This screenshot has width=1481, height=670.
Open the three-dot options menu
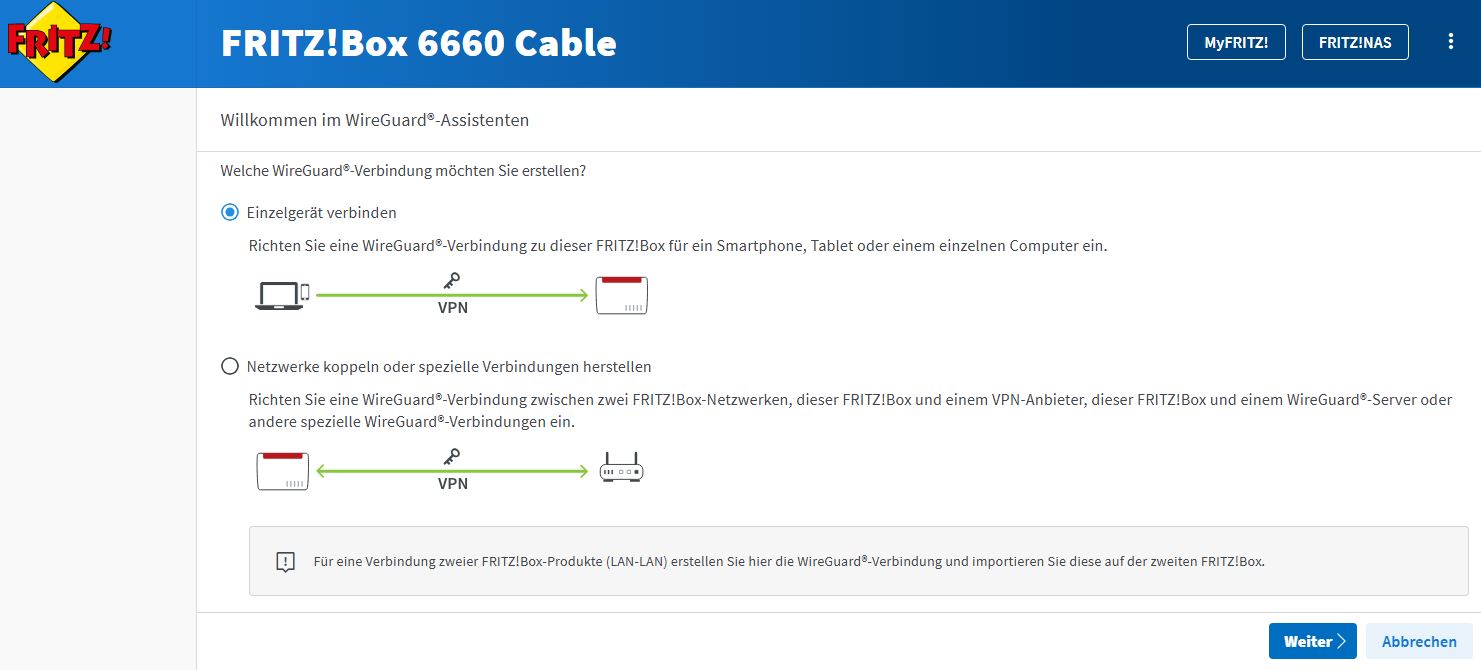(1451, 42)
